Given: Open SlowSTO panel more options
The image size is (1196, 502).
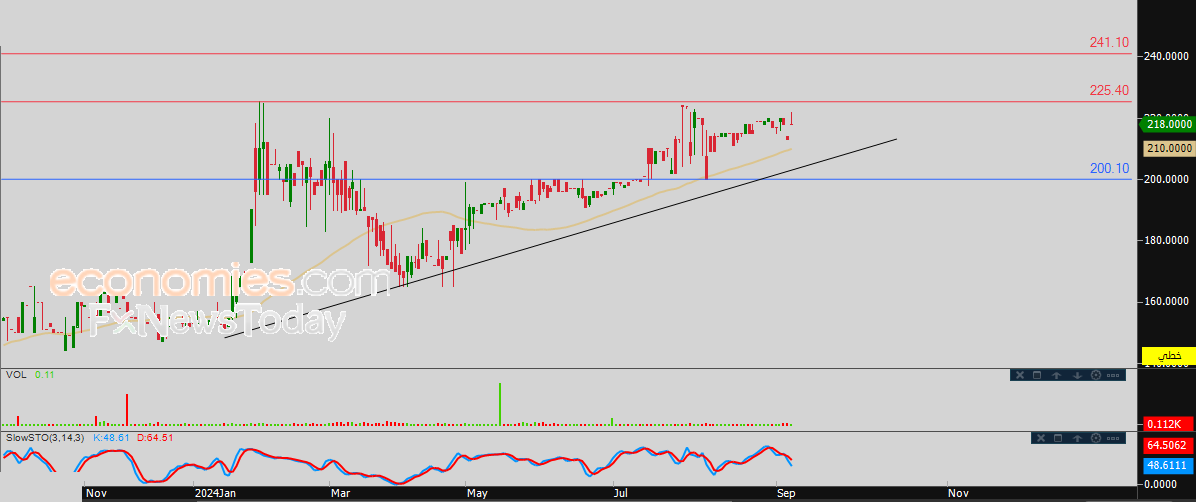Looking at the screenshot, I should (x=1114, y=438).
